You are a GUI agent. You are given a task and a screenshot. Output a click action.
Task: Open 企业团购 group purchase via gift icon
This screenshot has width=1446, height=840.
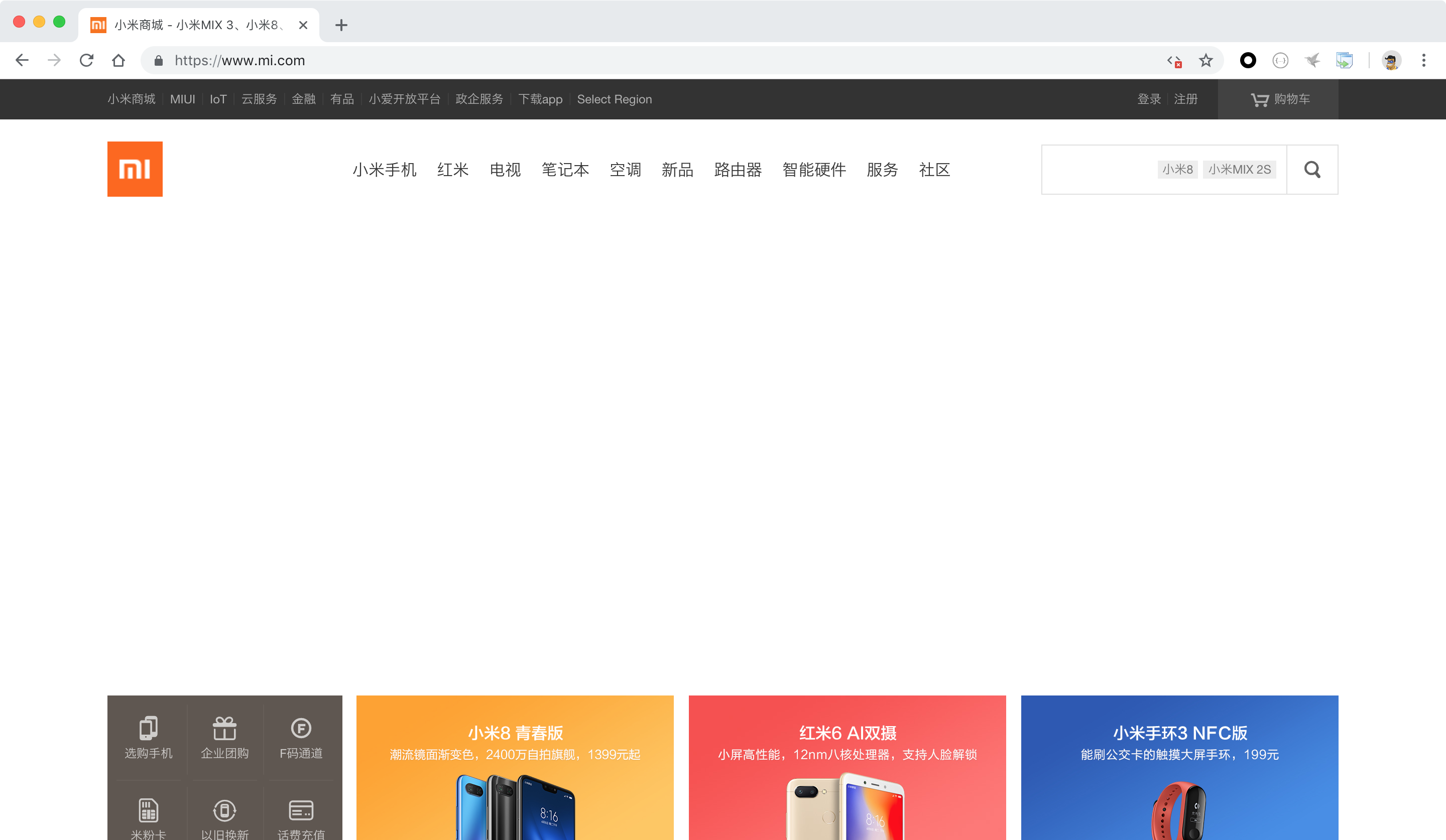click(x=224, y=737)
